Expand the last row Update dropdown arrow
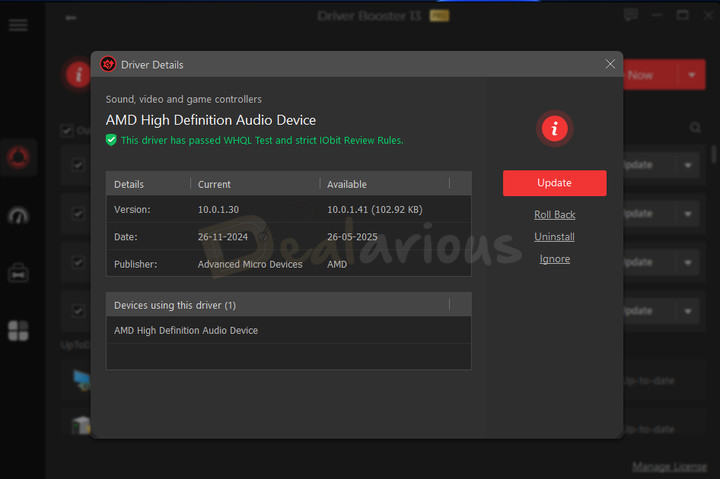The image size is (720, 479). (688, 311)
